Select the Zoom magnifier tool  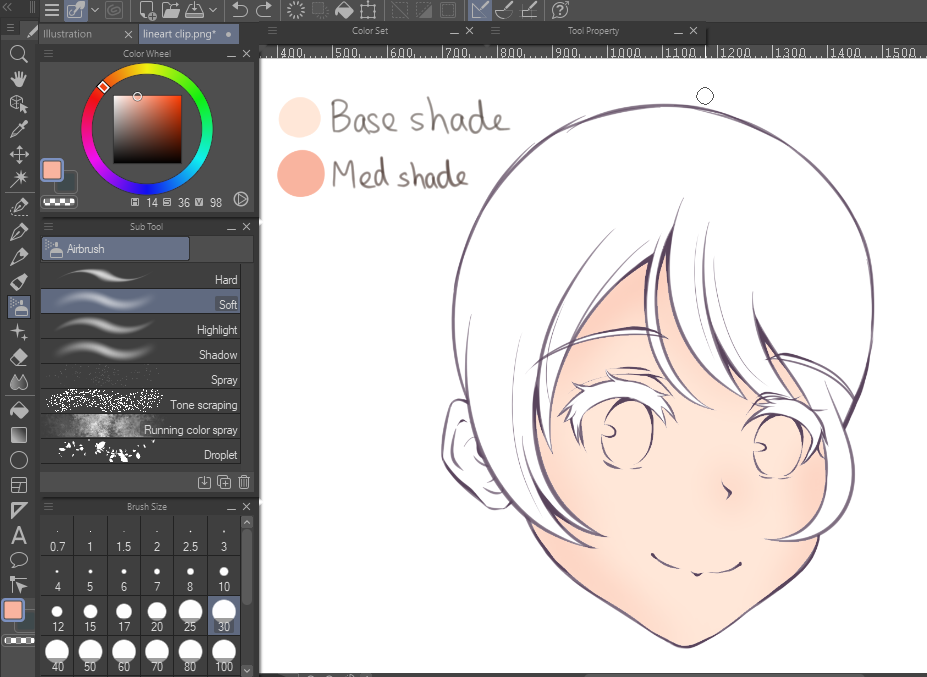(18, 53)
